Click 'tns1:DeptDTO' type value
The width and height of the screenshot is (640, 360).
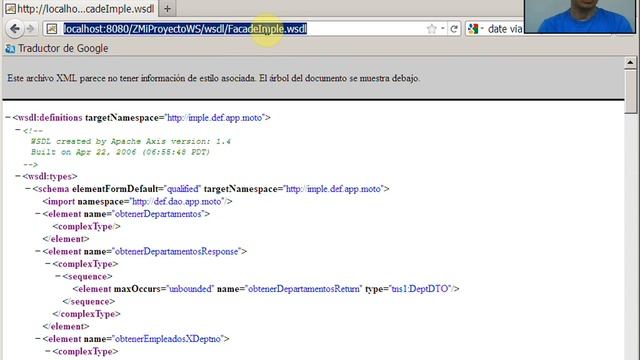pos(420,289)
